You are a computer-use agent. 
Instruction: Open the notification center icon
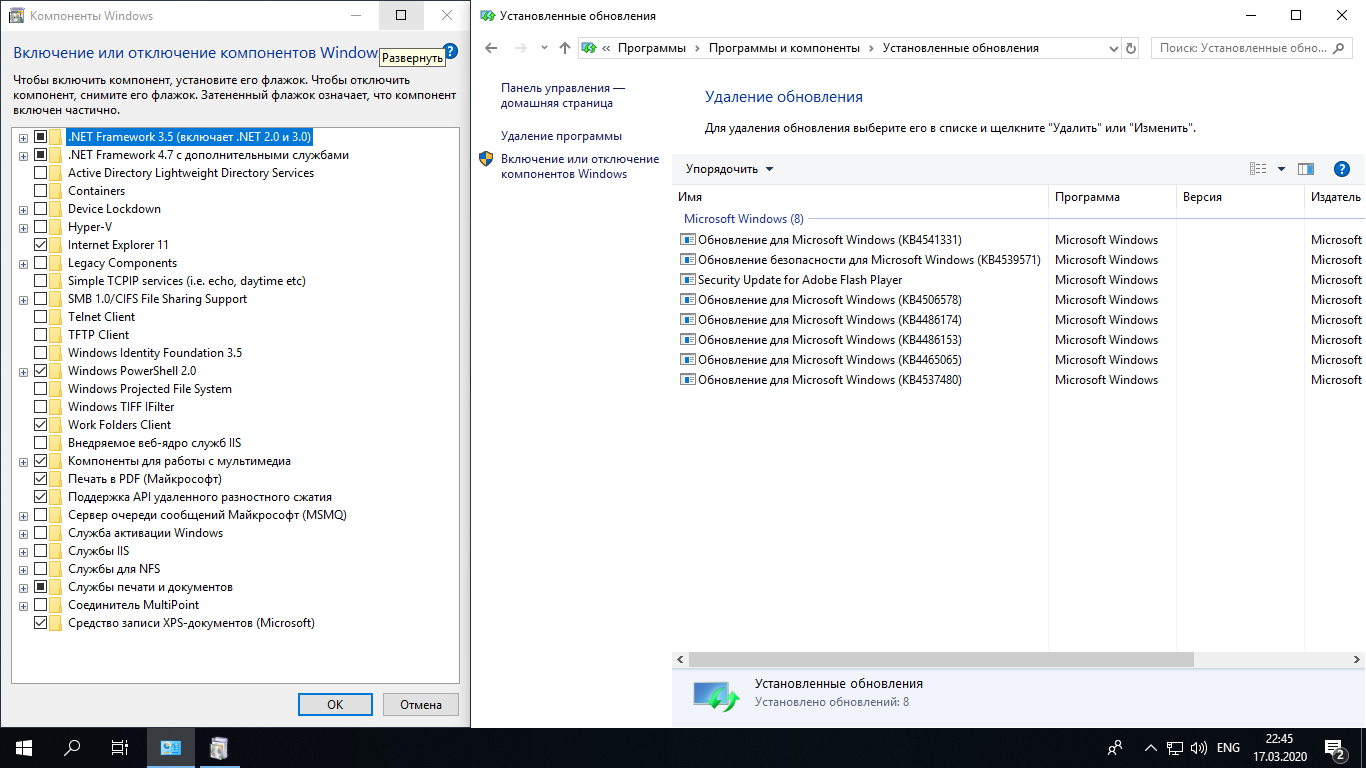click(x=1335, y=747)
